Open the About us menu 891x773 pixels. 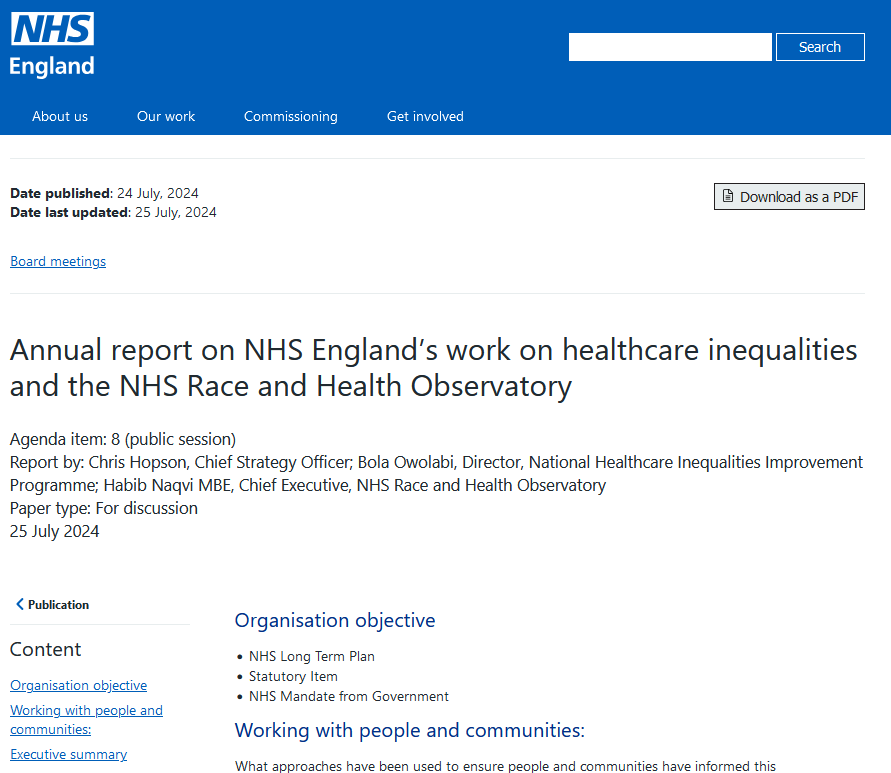pyautogui.click(x=60, y=116)
